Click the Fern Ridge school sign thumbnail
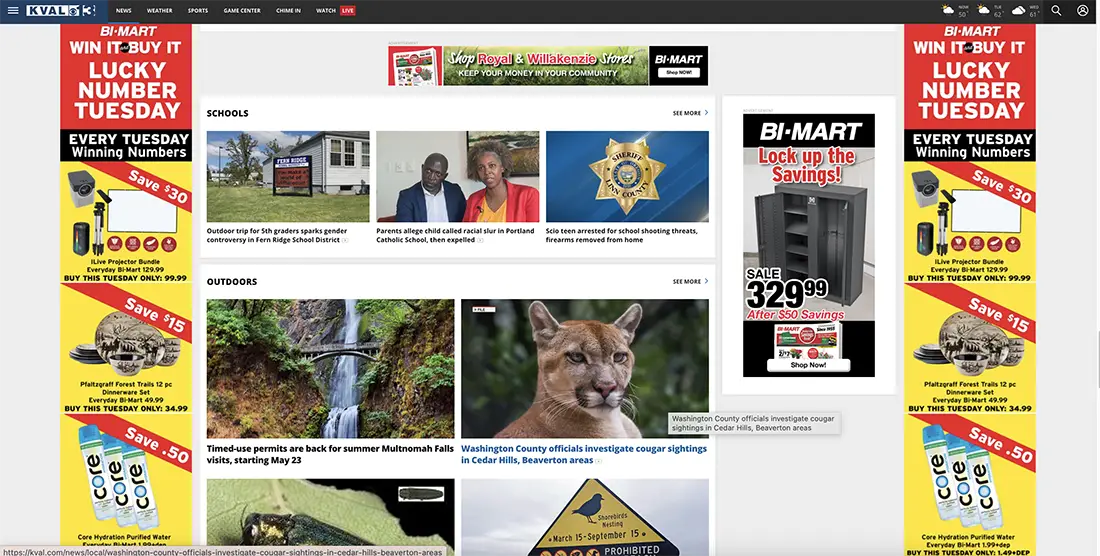The width and height of the screenshot is (1100, 556). click(x=288, y=177)
